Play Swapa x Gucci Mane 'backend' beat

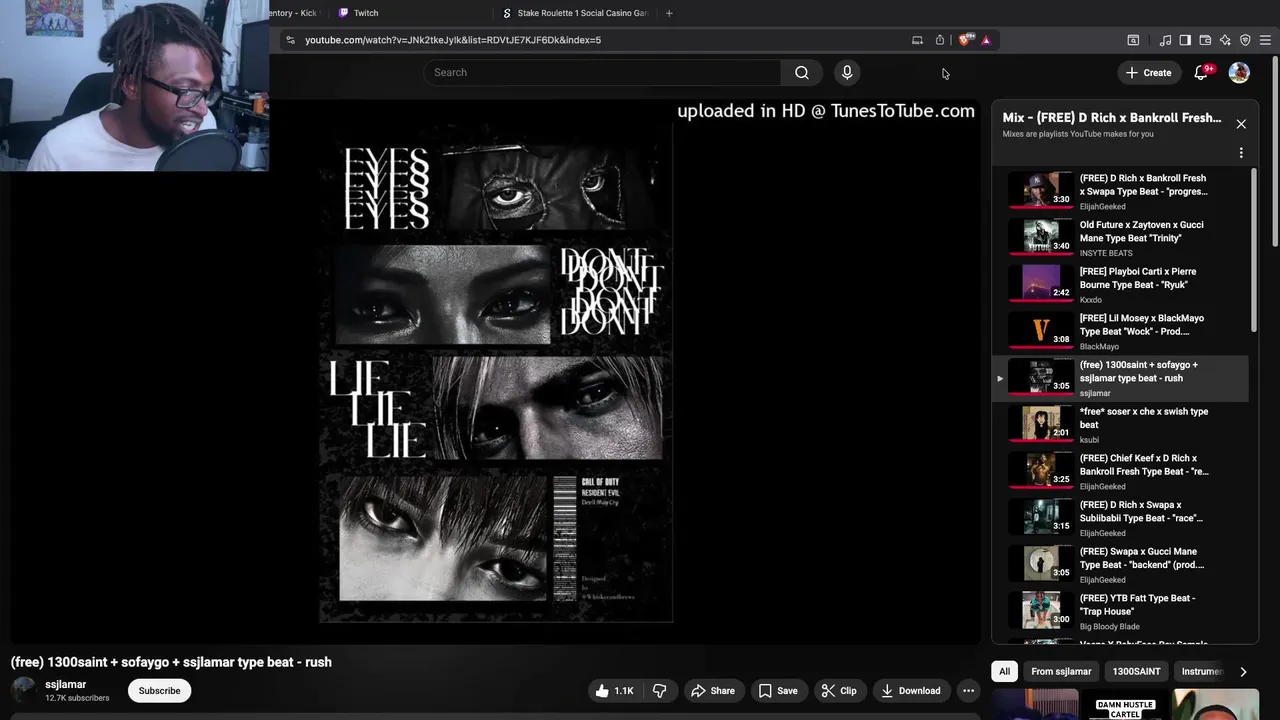(1120, 565)
